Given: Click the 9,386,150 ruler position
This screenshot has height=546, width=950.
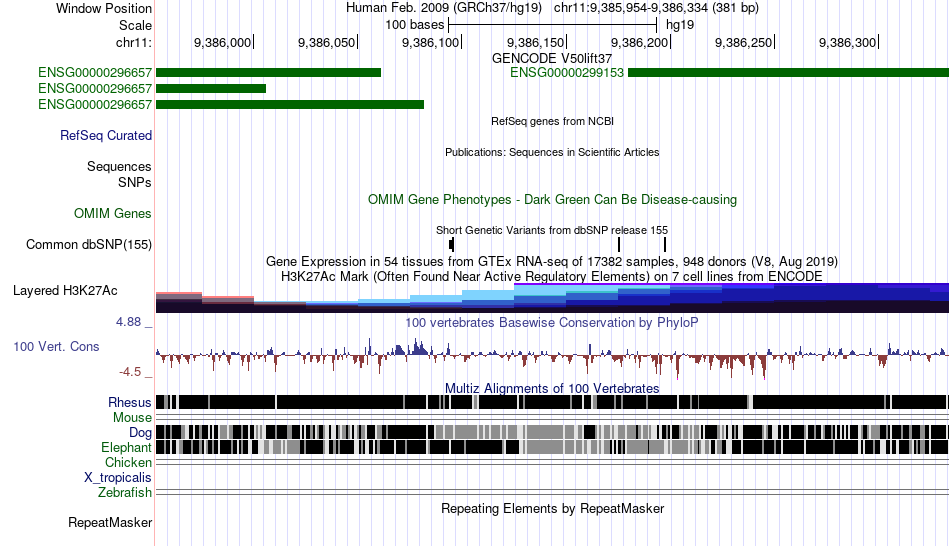Looking at the screenshot, I should pyautogui.click(x=536, y=42).
